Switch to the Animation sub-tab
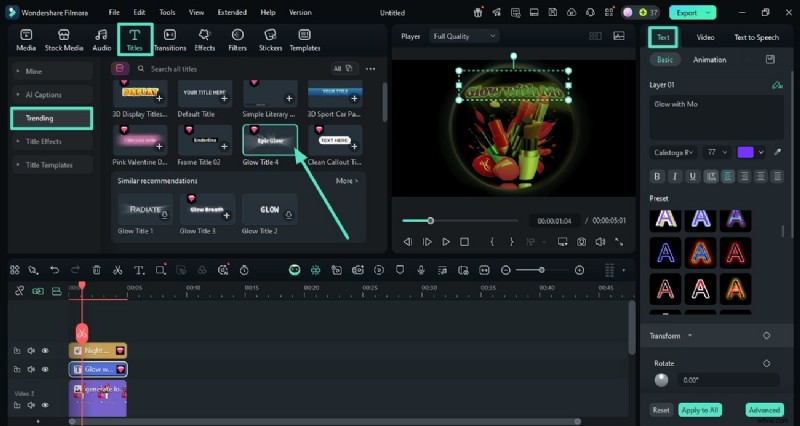 709,60
